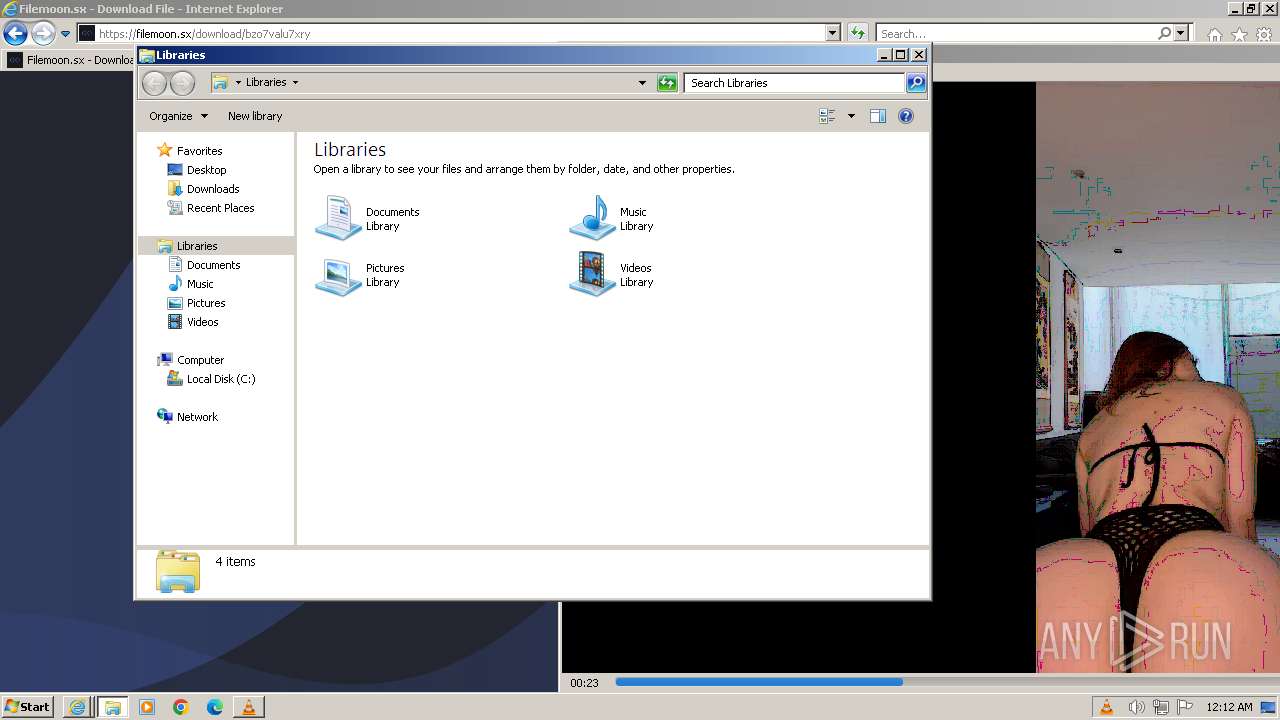Click the taskbar clock showing 12:12 AM
1280x720 pixels.
point(1229,707)
